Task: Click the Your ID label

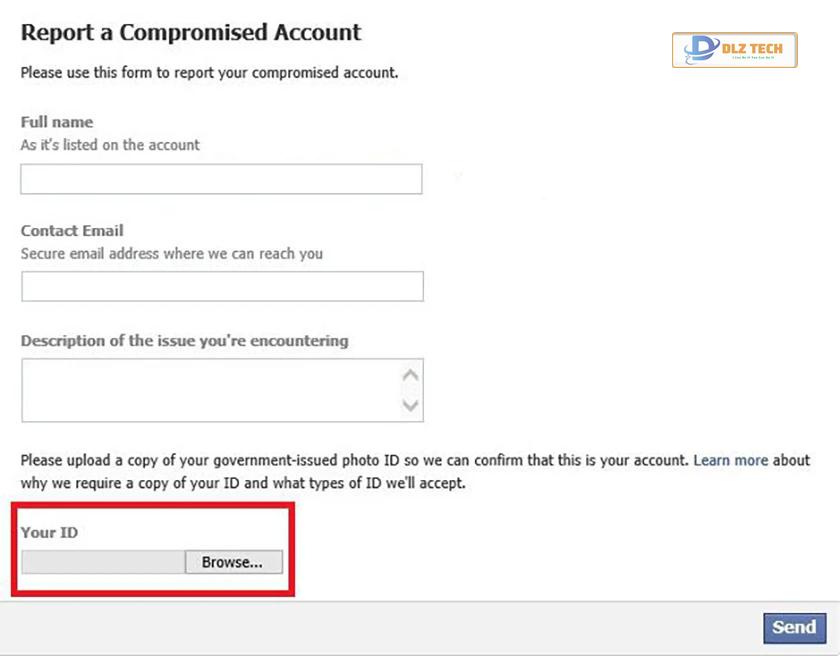Action: pos(49,532)
